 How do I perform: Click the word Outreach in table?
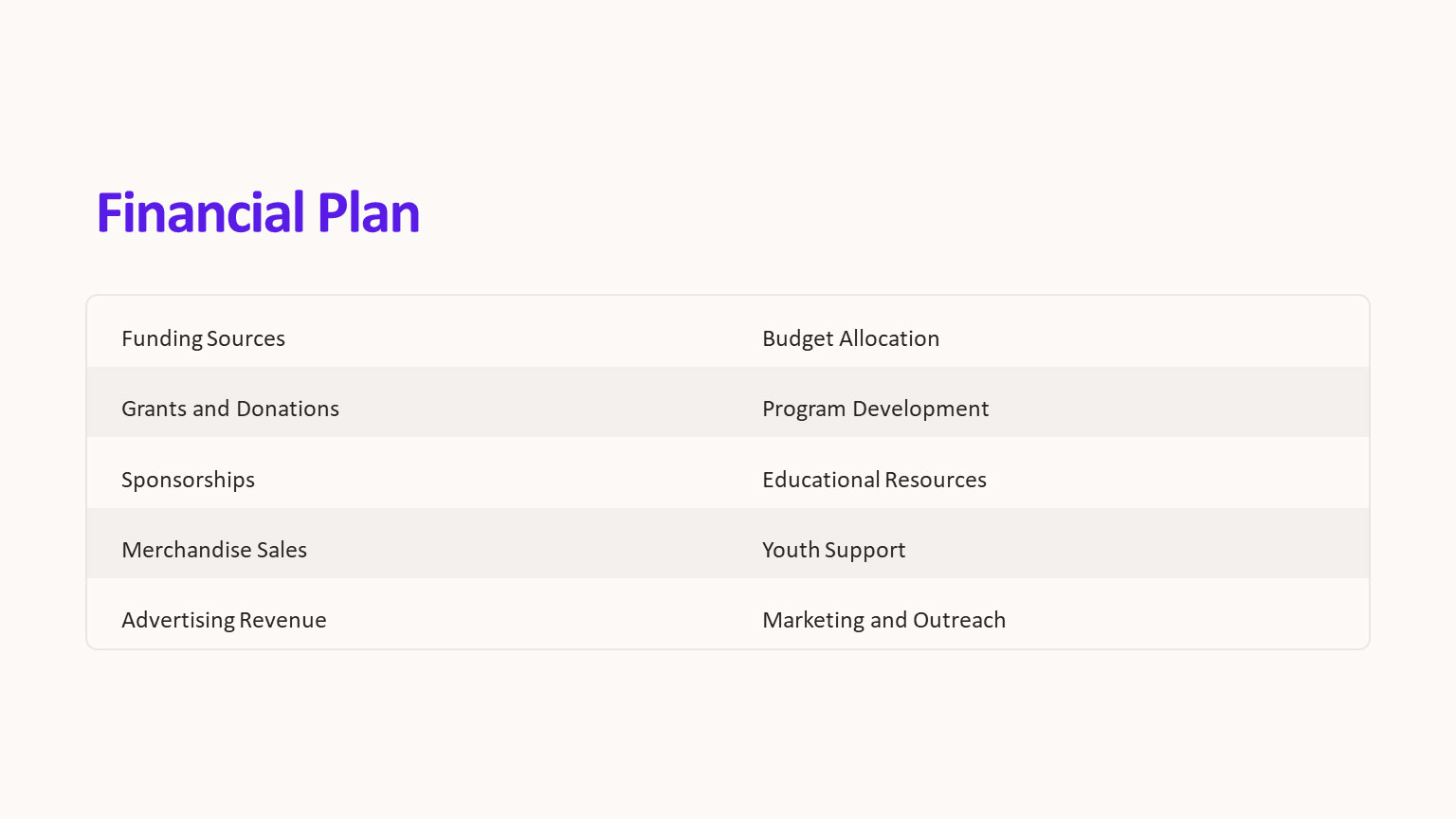point(959,620)
